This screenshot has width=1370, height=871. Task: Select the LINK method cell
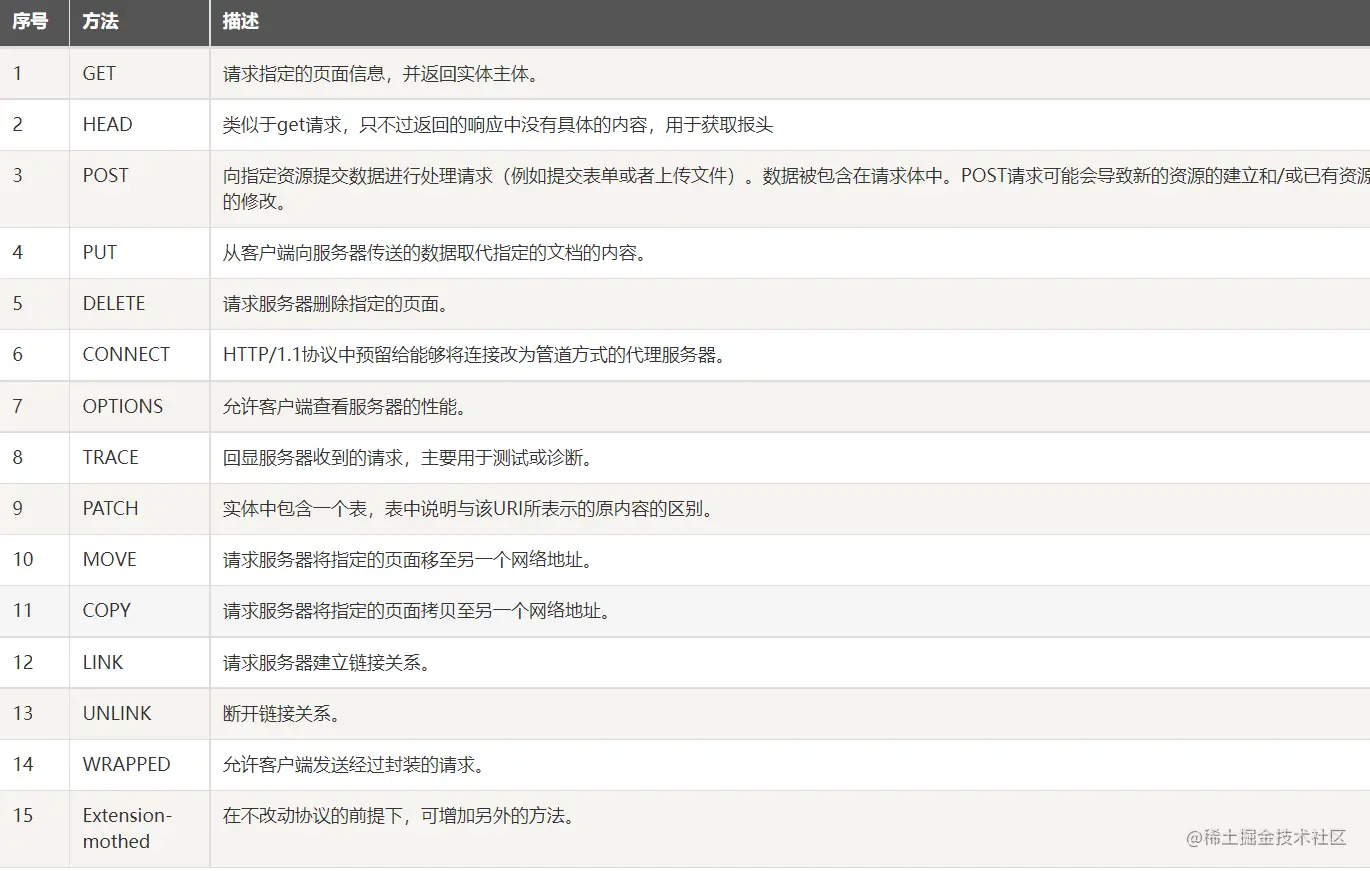point(140,662)
